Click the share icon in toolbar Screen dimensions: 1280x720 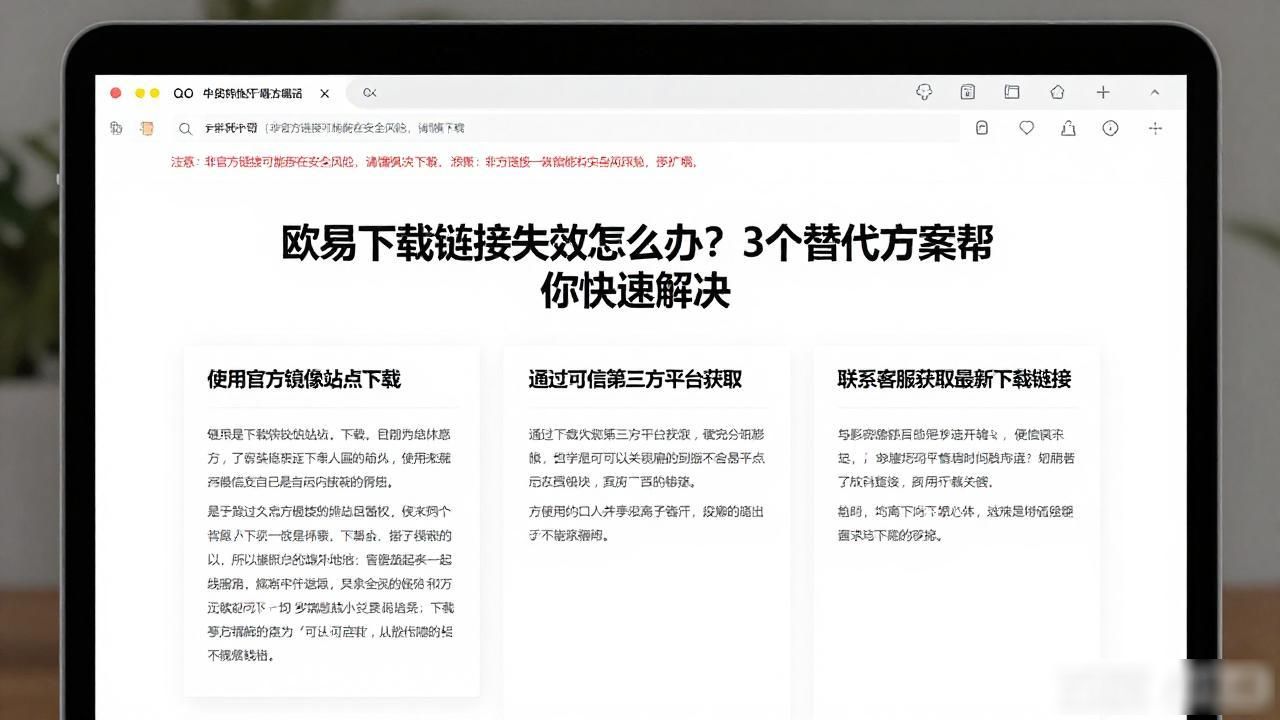coord(1069,128)
